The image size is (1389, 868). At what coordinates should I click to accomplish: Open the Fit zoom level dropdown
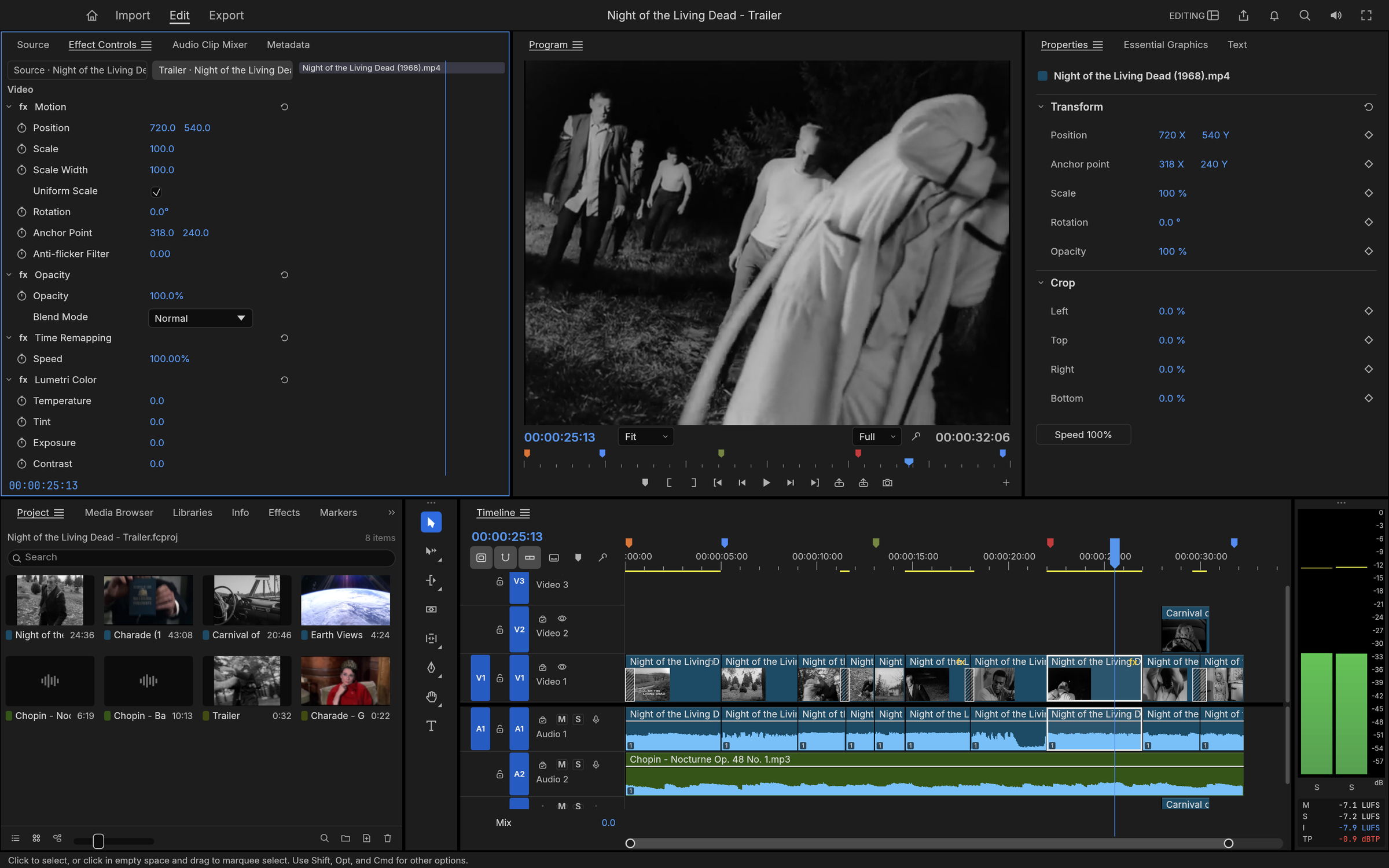pos(645,437)
